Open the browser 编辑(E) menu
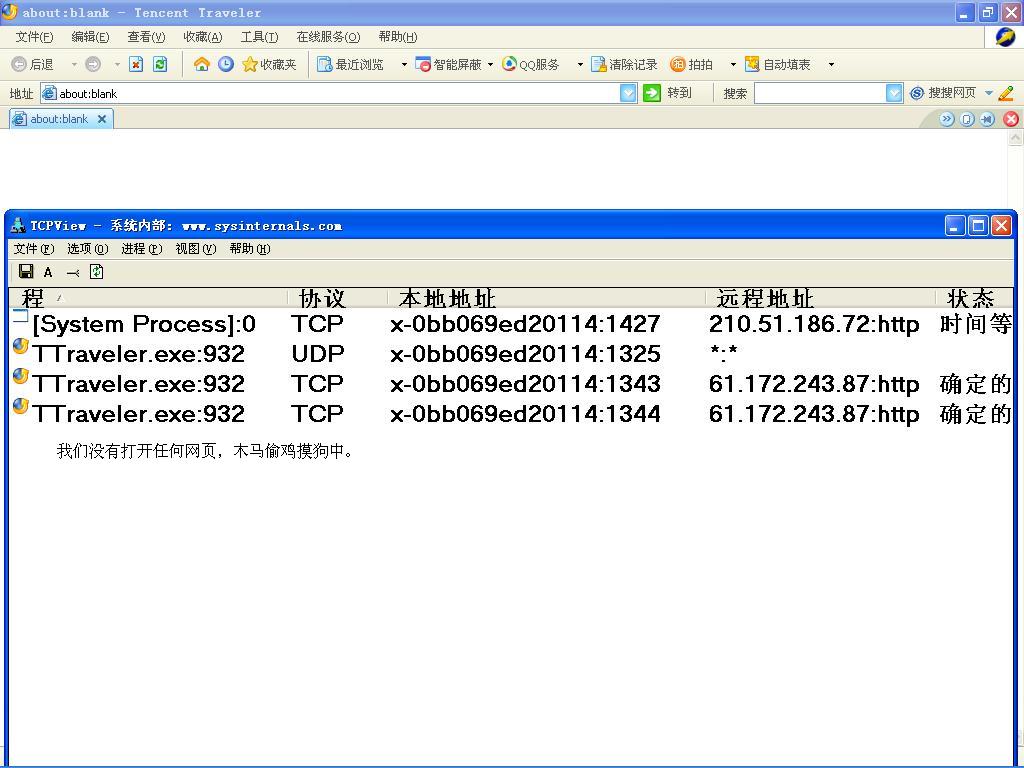 pos(90,37)
